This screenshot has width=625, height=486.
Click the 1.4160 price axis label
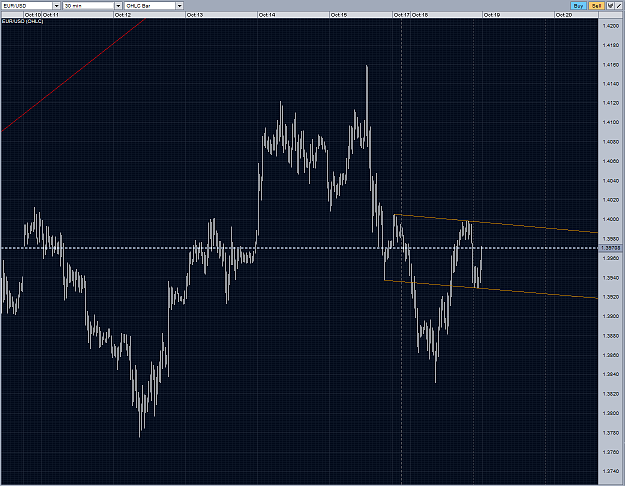click(x=611, y=65)
